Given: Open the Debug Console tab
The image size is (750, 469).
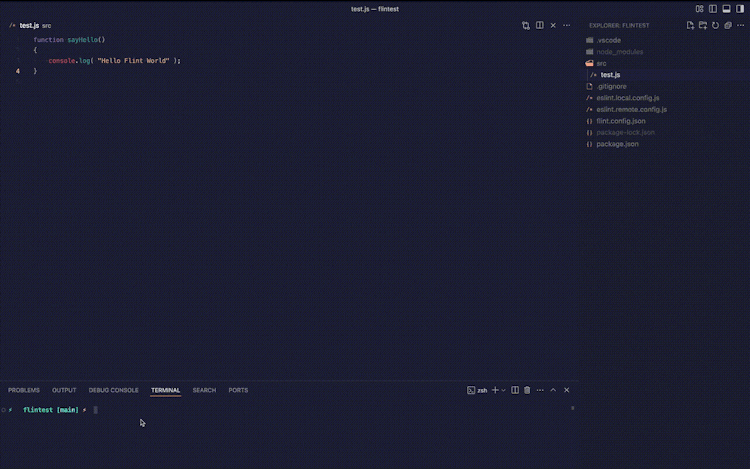Looking at the screenshot, I should coord(113,390).
